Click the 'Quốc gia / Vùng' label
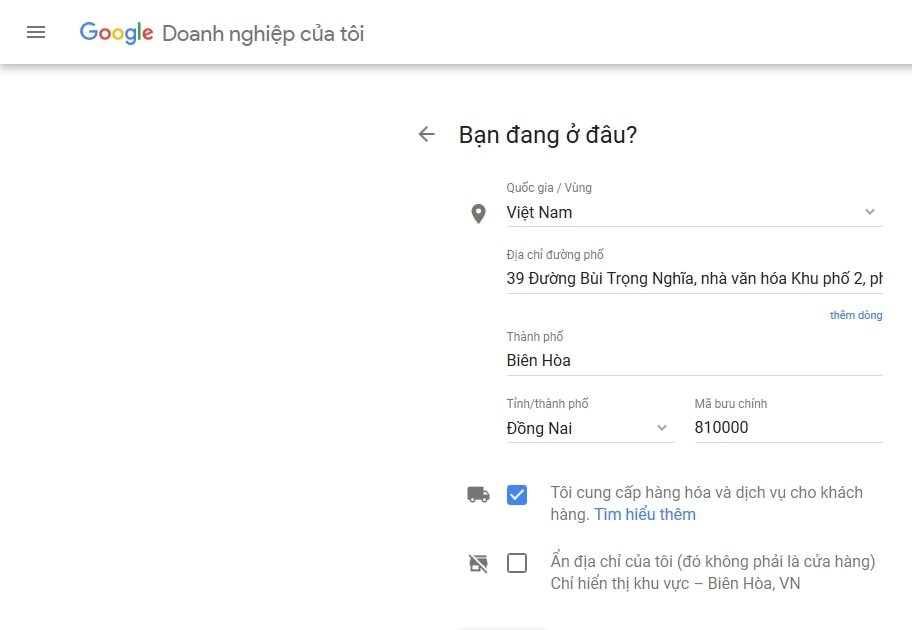The width and height of the screenshot is (912, 630). point(549,188)
